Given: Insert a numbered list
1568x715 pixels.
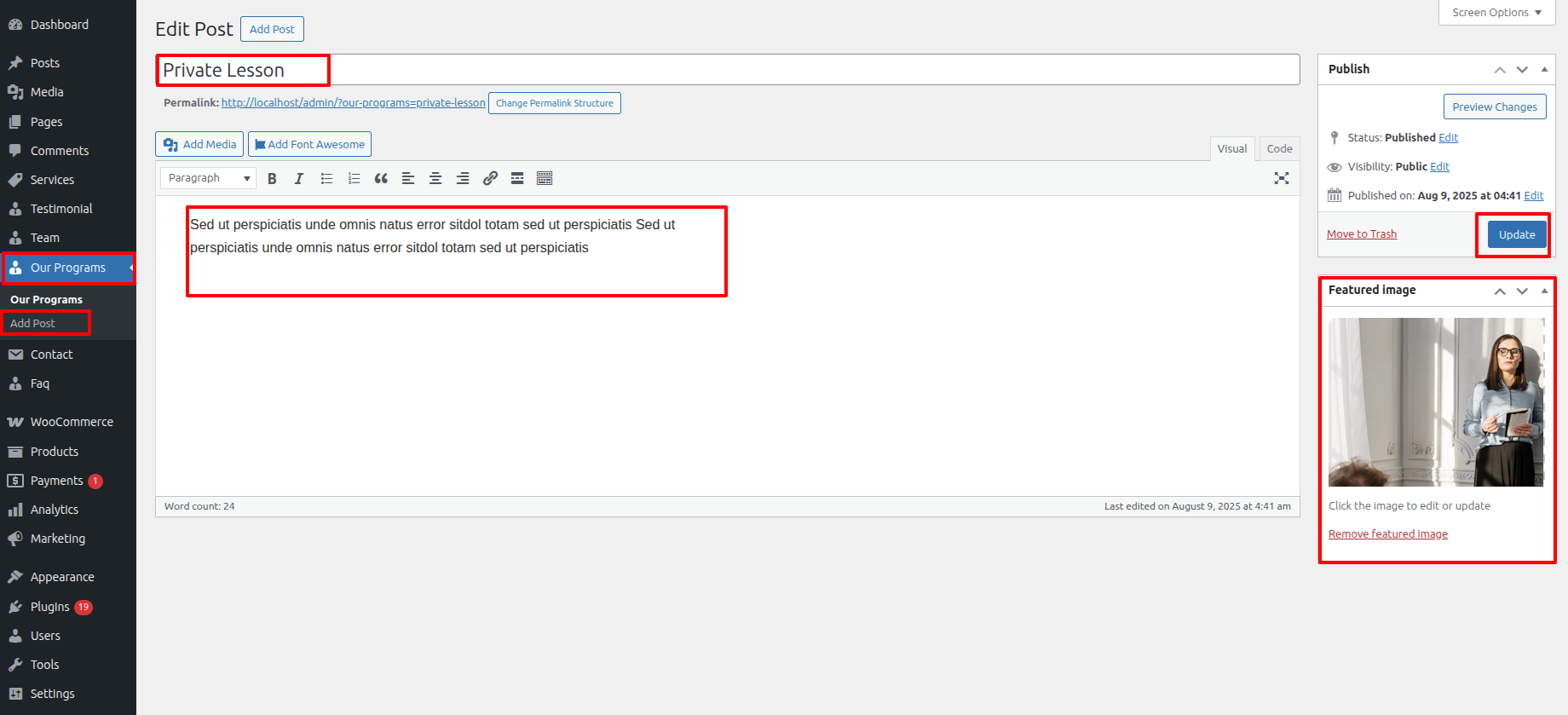Looking at the screenshot, I should click(354, 178).
